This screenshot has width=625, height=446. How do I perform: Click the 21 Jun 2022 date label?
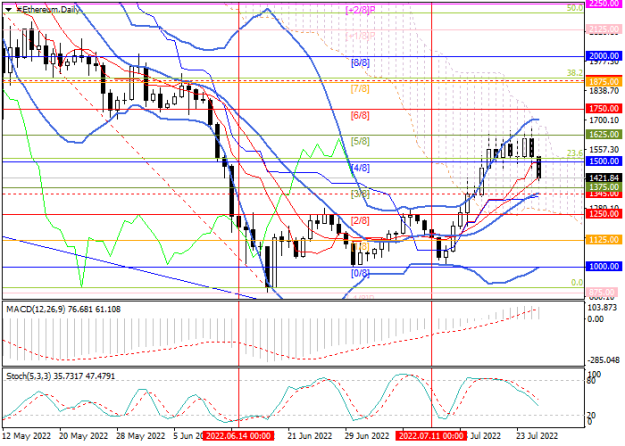(x=309, y=436)
